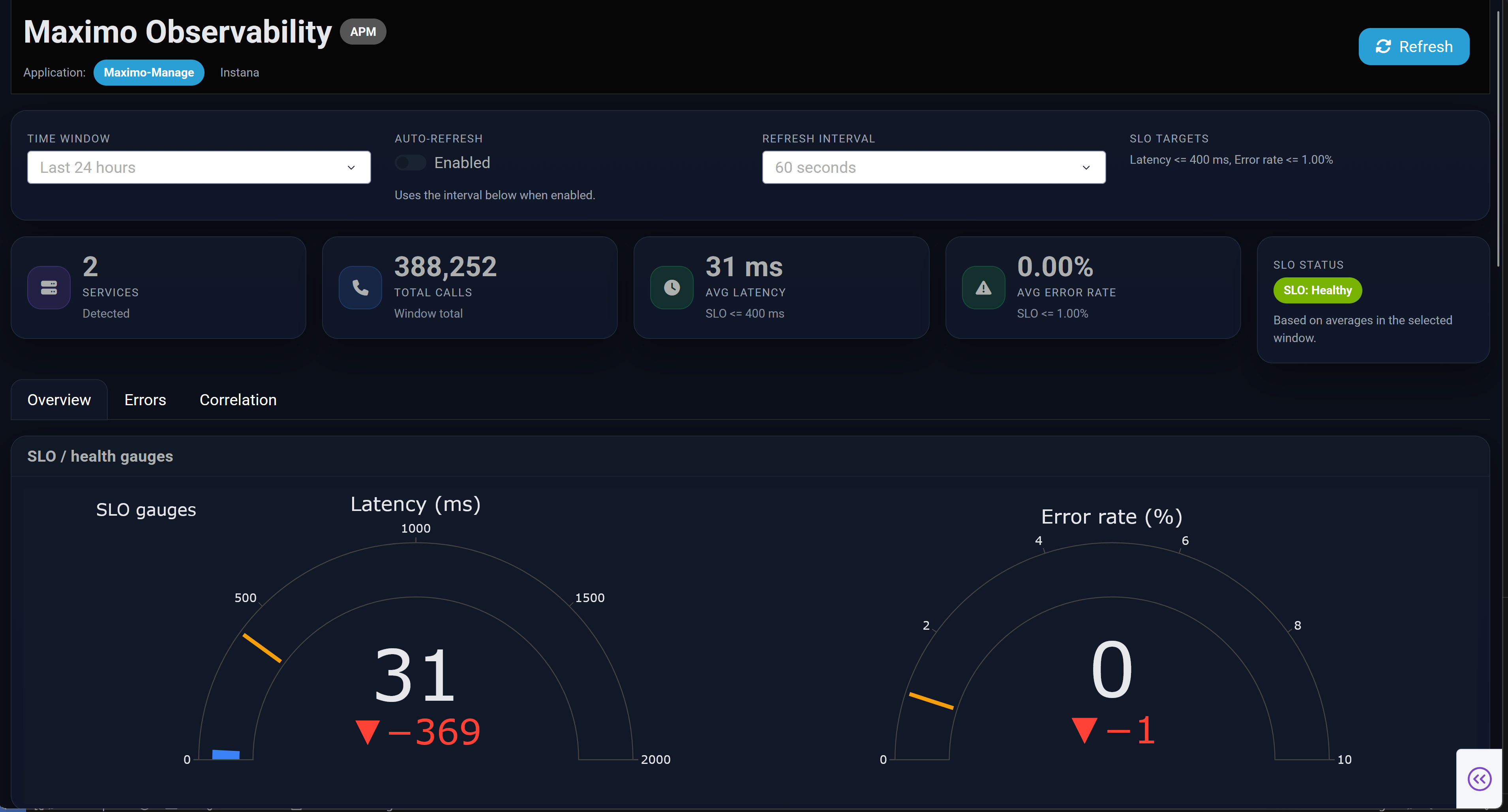Click the orange error rate threshold marker
The image size is (1508, 812).
click(931, 700)
